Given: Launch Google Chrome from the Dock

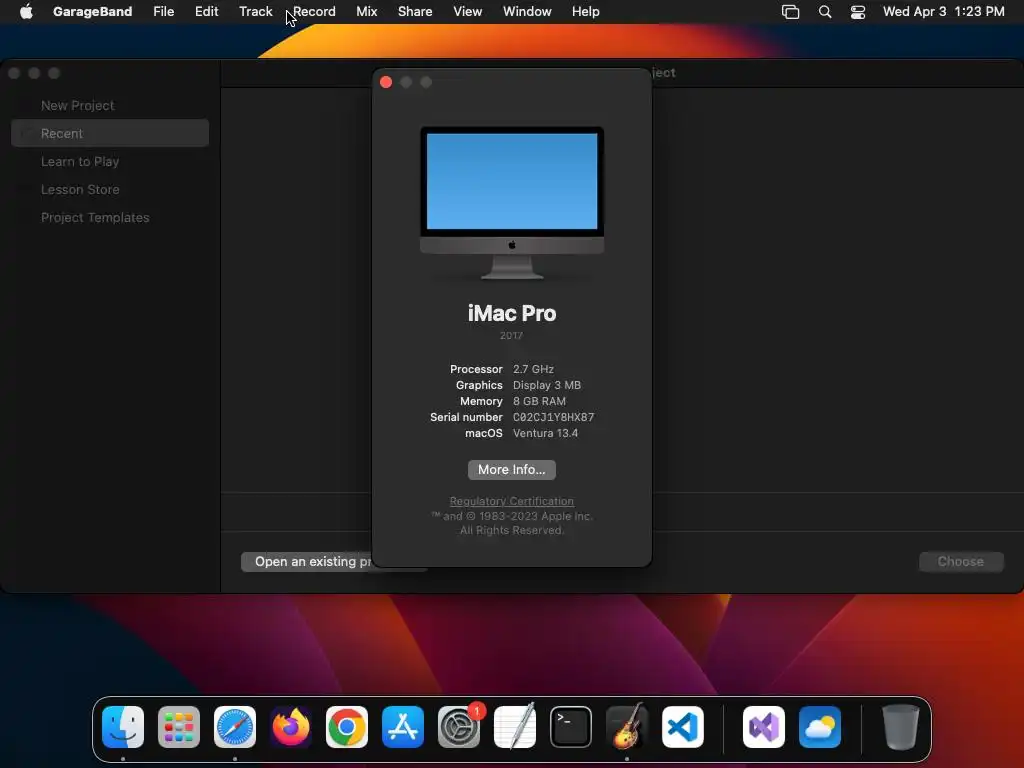Looking at the screenshot, I should click(x=347, y=727).
